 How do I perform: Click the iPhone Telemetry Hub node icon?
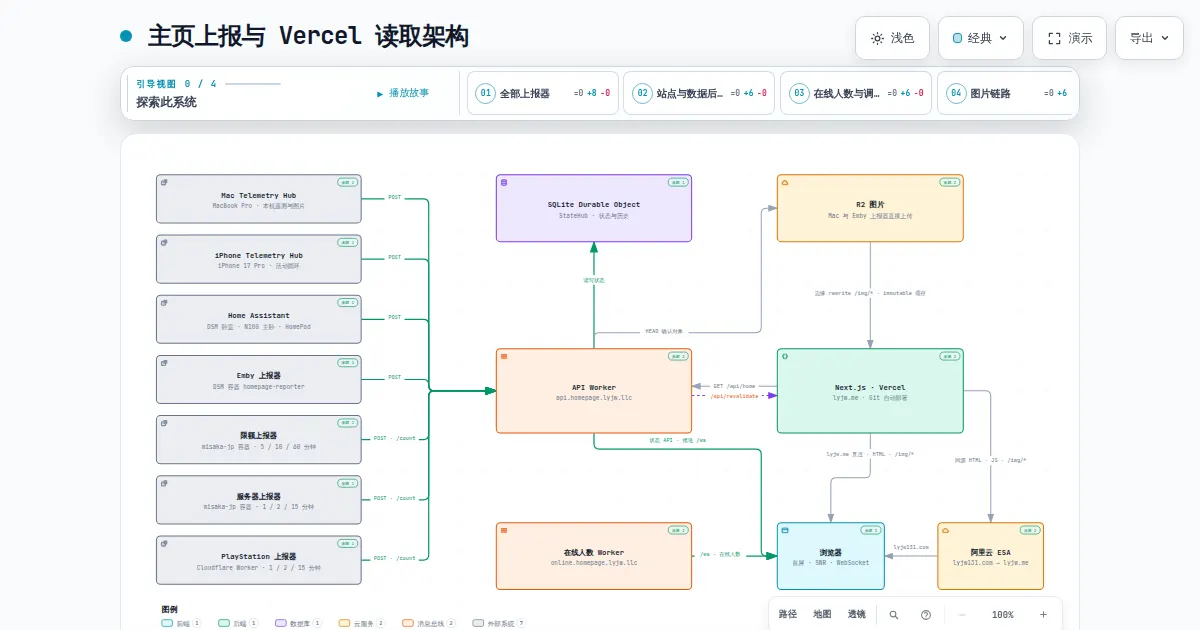coord(164,242)
